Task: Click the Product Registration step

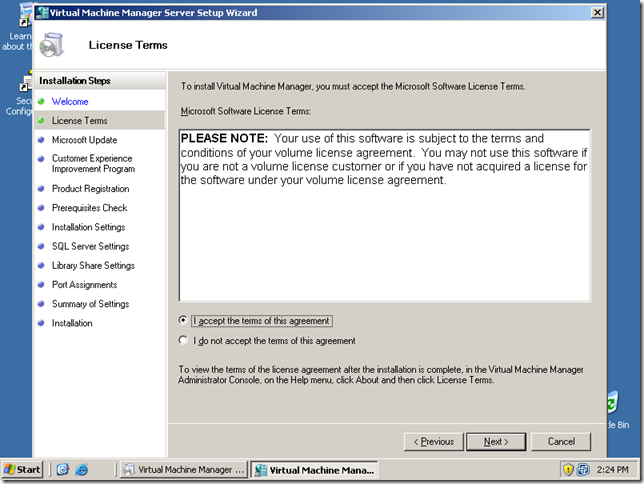Action: coord(90,189)
